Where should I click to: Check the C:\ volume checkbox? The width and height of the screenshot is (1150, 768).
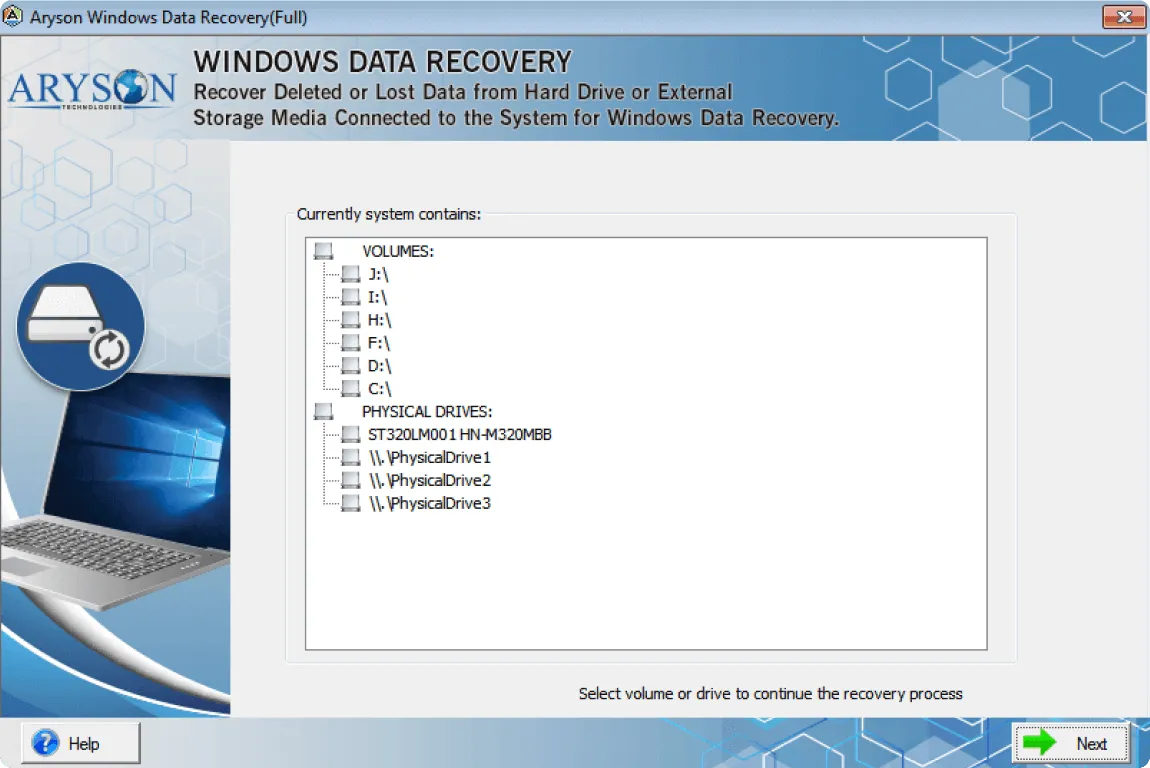point(350,388)
